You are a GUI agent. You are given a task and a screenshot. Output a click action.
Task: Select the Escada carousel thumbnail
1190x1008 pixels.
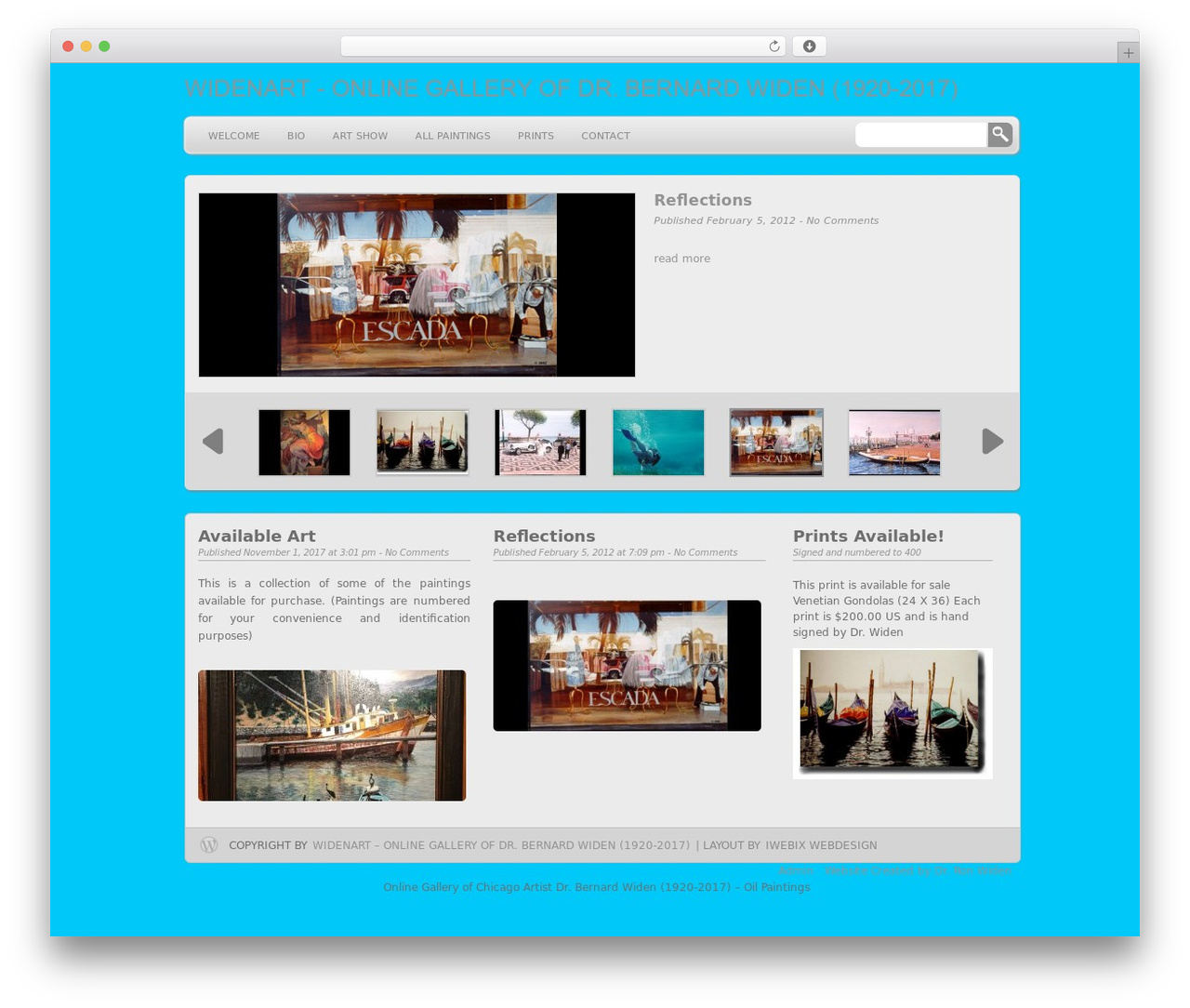point(776,443)
